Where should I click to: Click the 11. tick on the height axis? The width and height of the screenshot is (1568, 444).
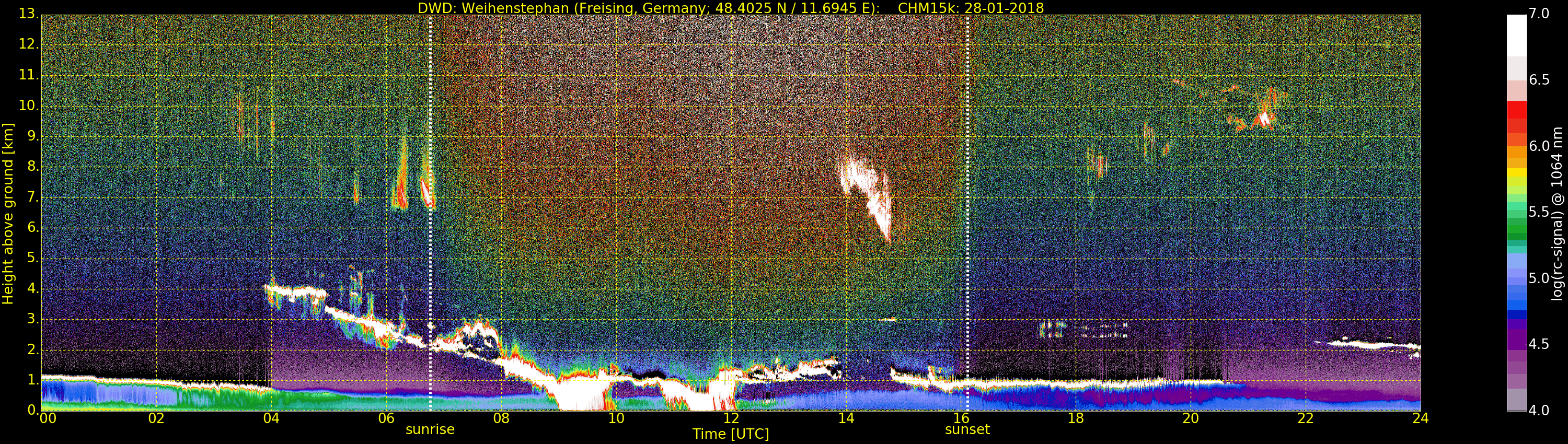tap(29, 75)
